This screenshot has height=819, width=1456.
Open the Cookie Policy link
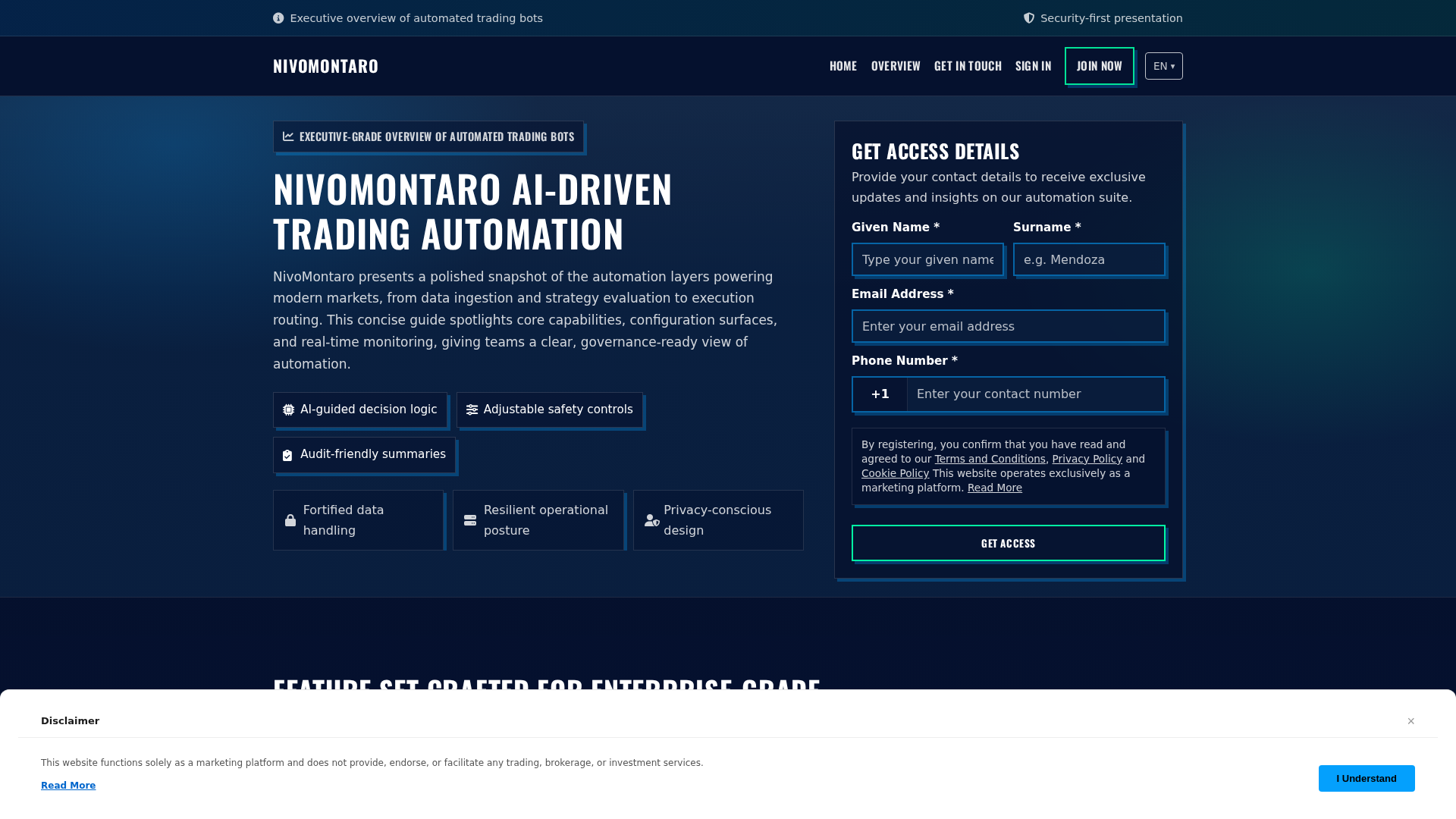point(895,473)
